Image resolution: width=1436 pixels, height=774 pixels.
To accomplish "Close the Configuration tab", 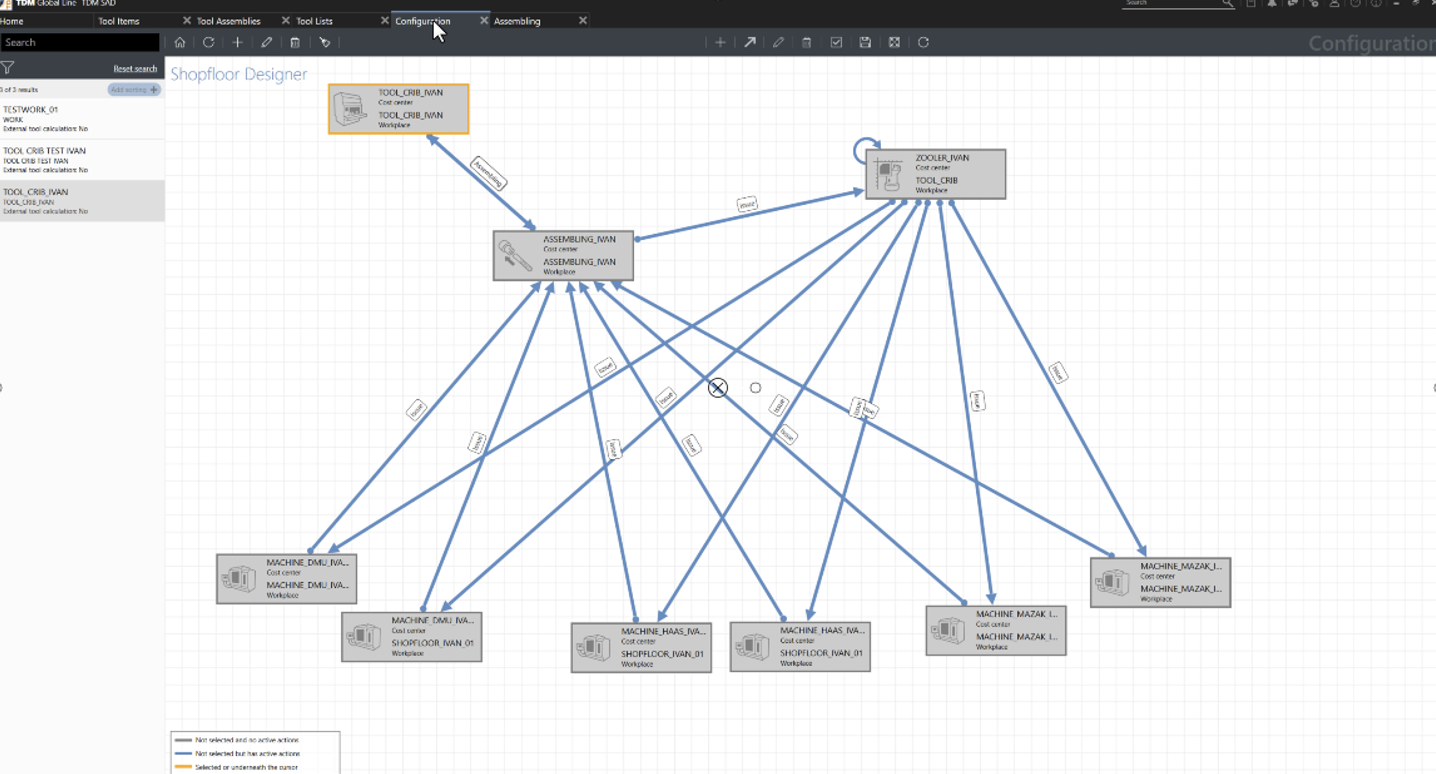I will 483,21.
